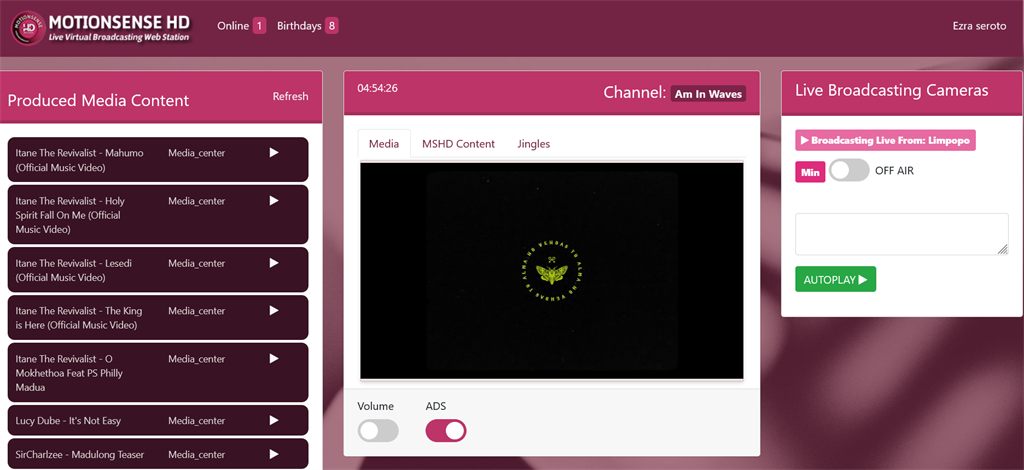Switch the OFF AIR broadcast toggle
This screenshot has height=470, width=1024.
849,171
